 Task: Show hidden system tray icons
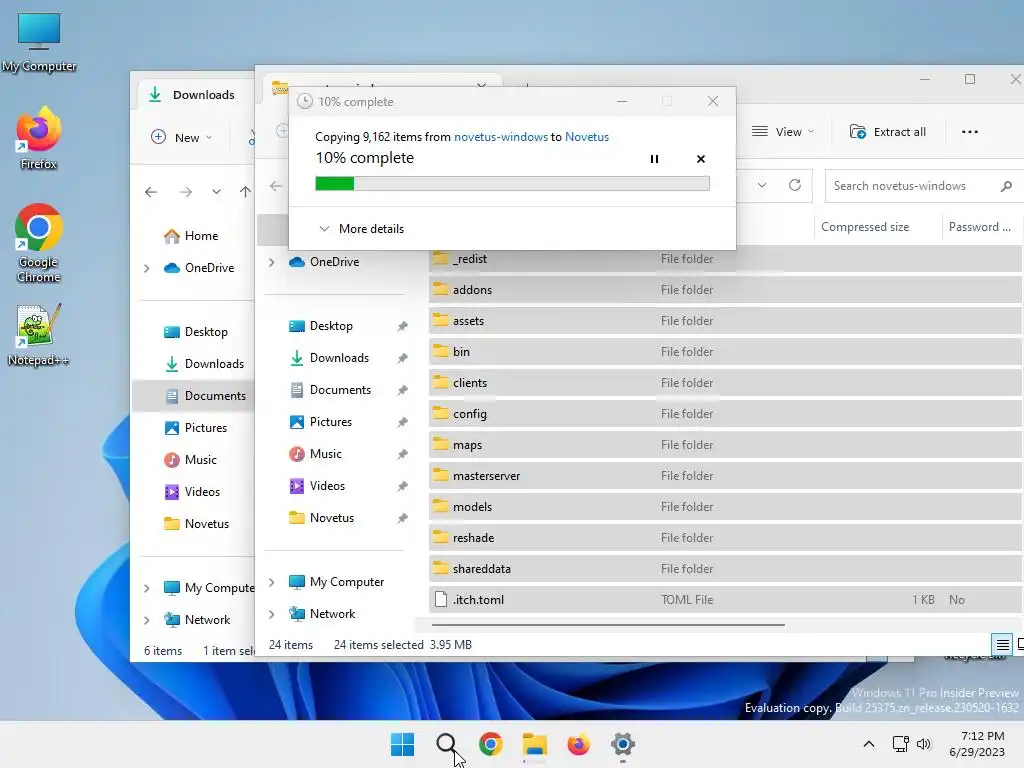[x=869, y=744]
